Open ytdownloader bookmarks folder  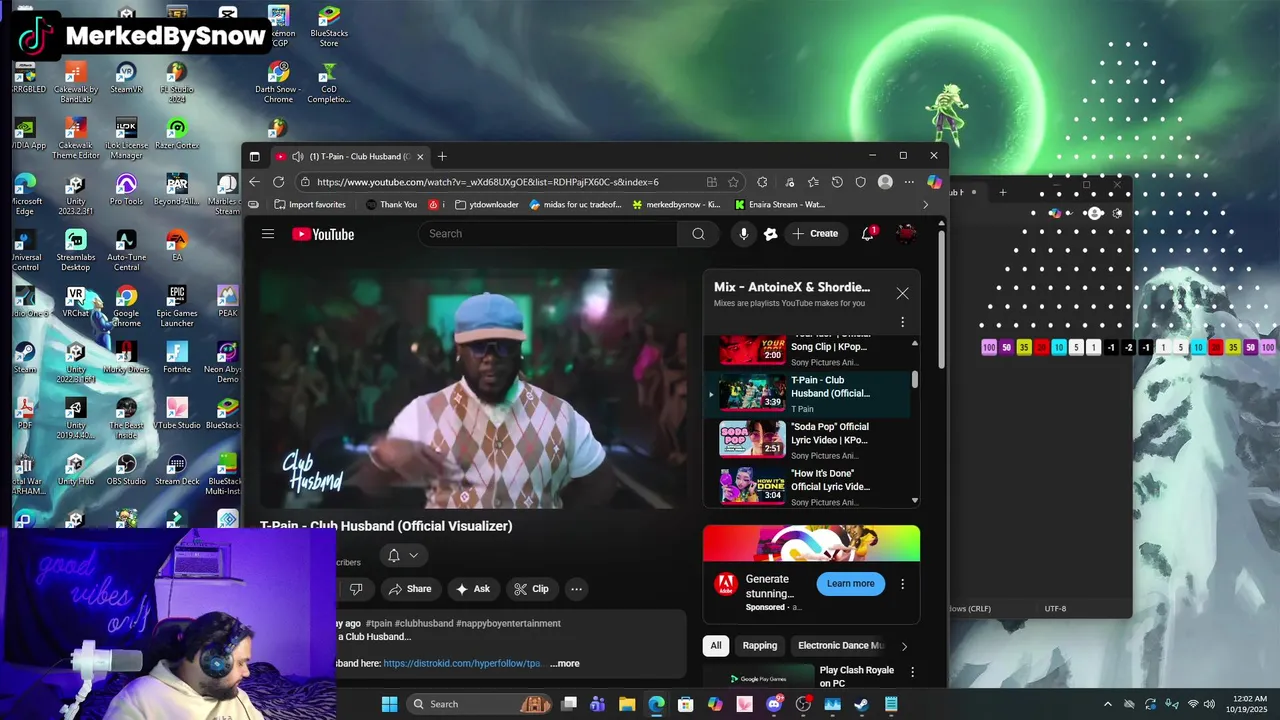tap(487, 205)
